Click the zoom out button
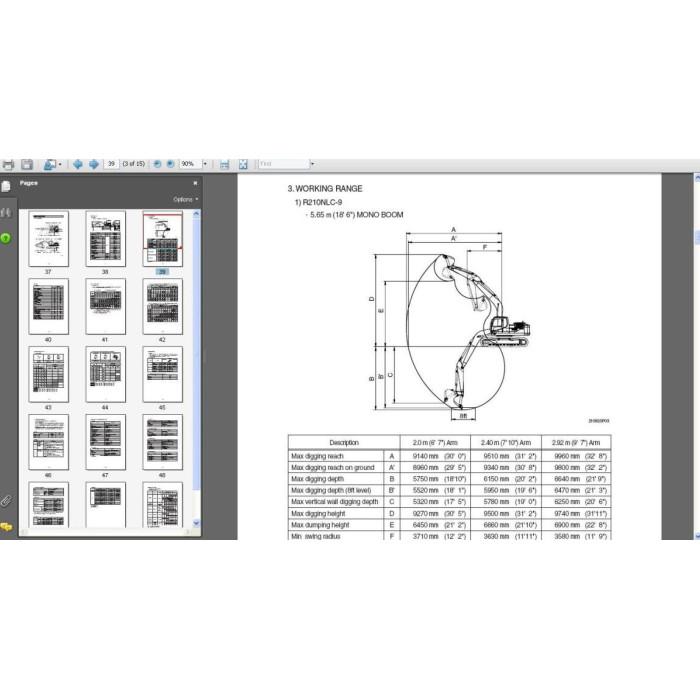Viewport: 700px width, 700px height. point(157,164)
